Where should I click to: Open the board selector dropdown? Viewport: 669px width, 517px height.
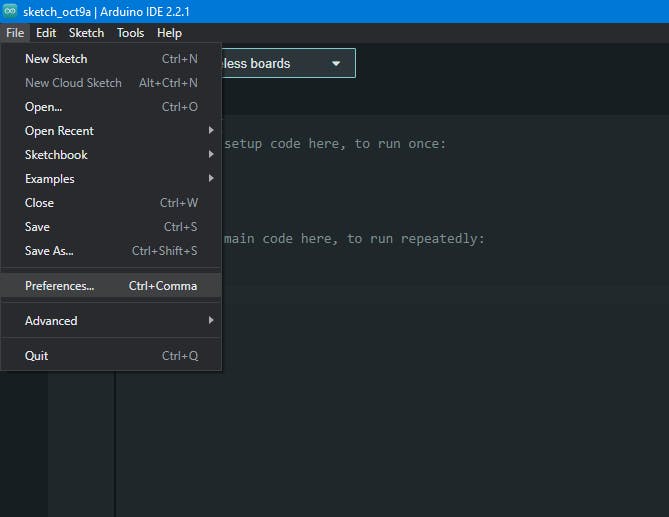(x=288, y=63)
